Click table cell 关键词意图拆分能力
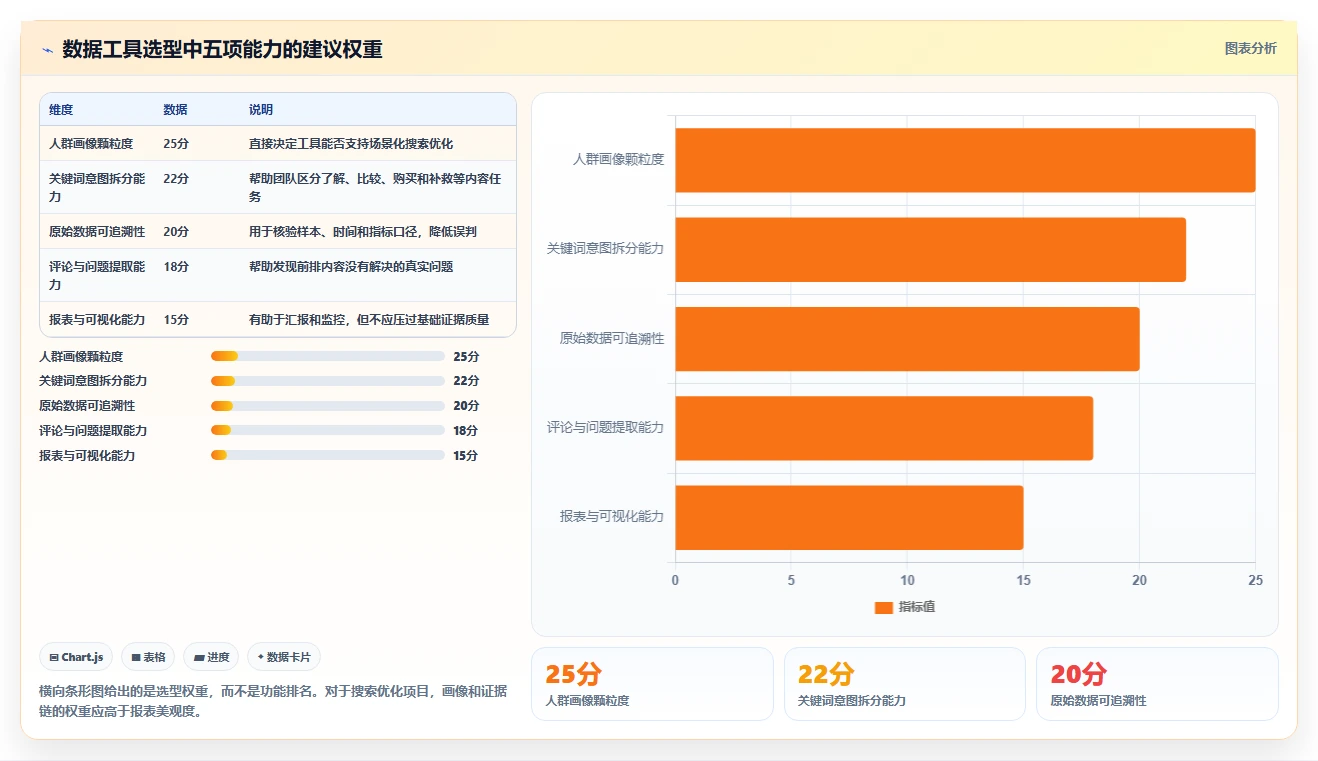 [97, 188]
